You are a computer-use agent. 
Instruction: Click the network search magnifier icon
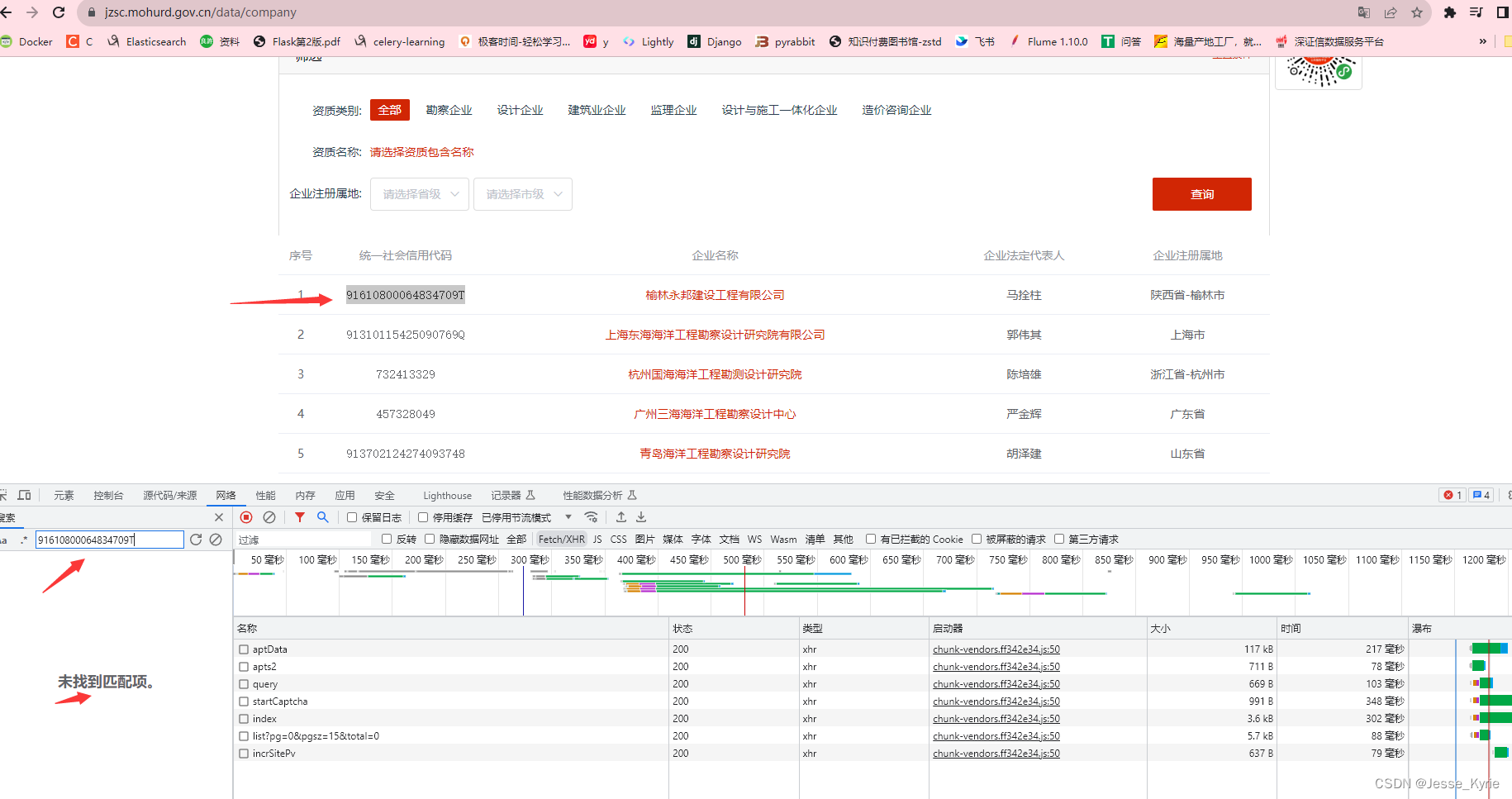pos(323,517)
